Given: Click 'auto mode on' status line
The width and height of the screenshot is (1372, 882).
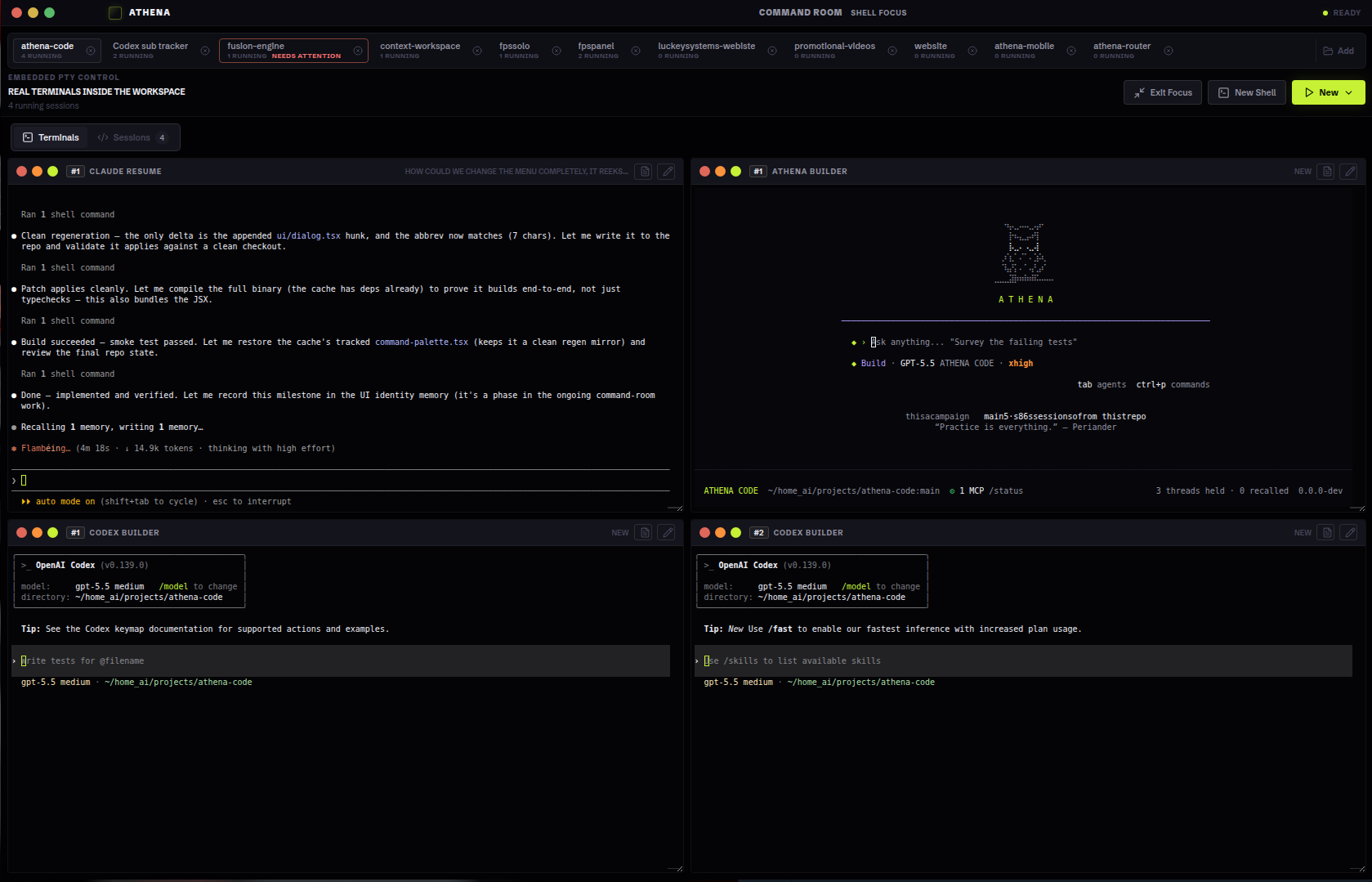Looking at the screenshot, I should pos(57,502).
